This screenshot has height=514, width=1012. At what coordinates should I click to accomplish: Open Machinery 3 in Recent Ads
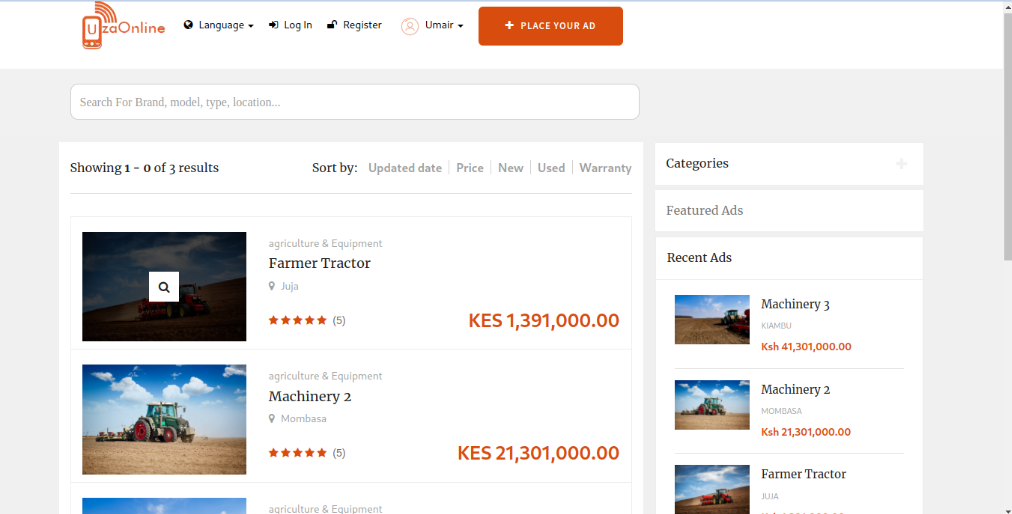click(795, 304)
